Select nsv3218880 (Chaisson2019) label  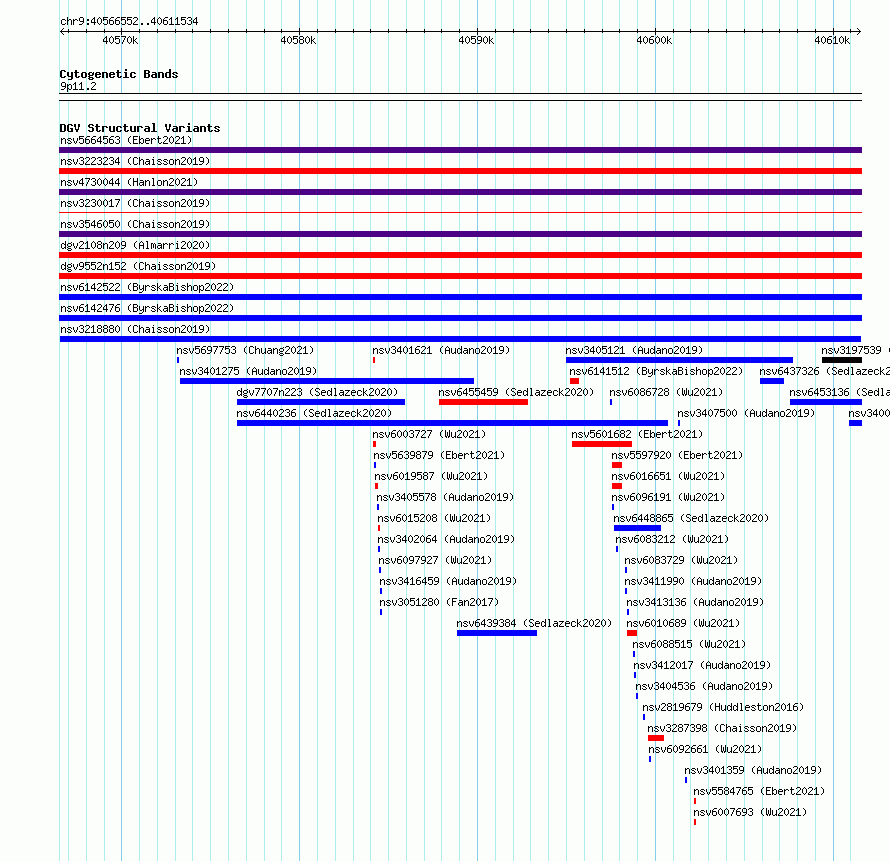click(135, 329)
